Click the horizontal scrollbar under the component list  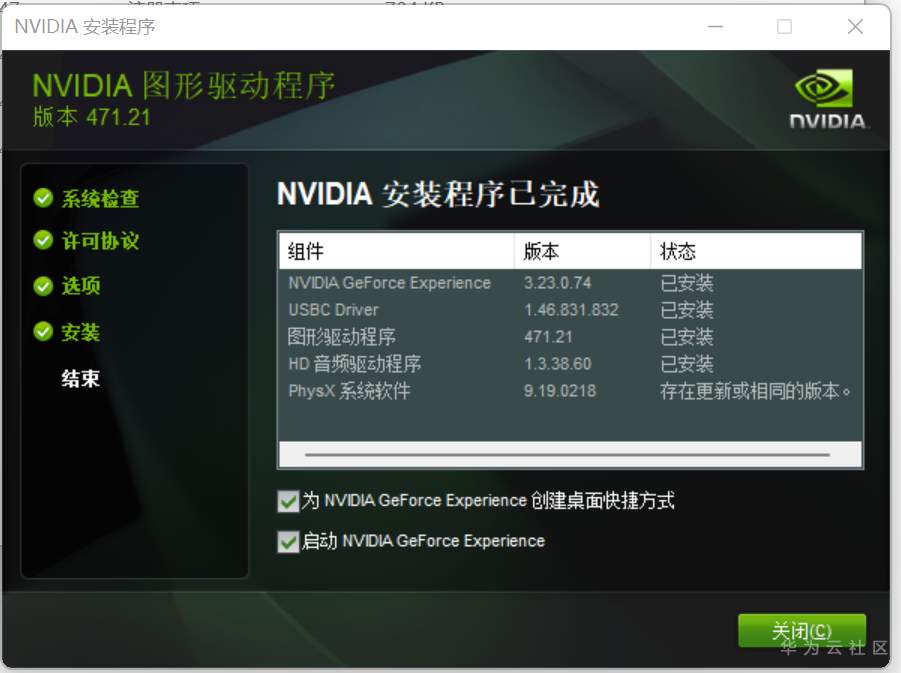pos(568,455)
